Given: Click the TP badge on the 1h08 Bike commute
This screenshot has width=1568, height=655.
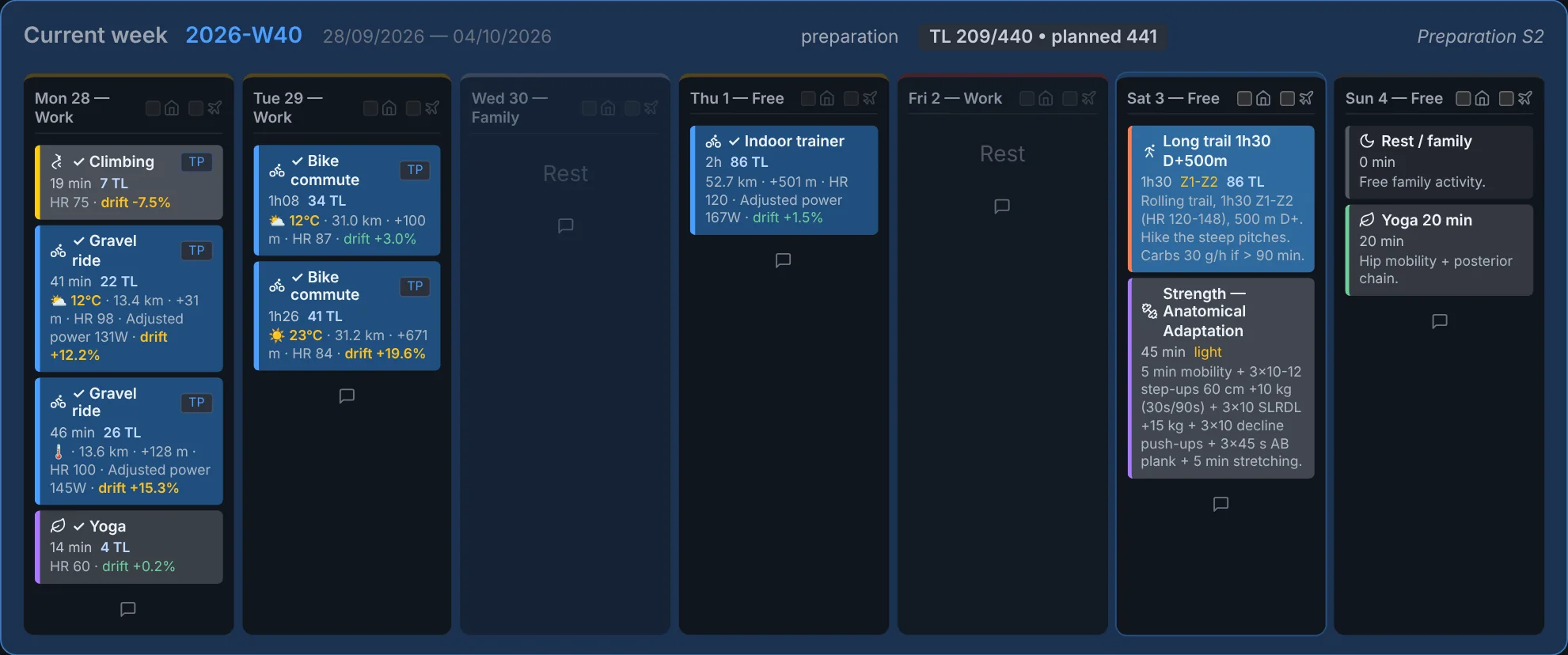Looking at the screenshot, I should [x=416, y=170].
